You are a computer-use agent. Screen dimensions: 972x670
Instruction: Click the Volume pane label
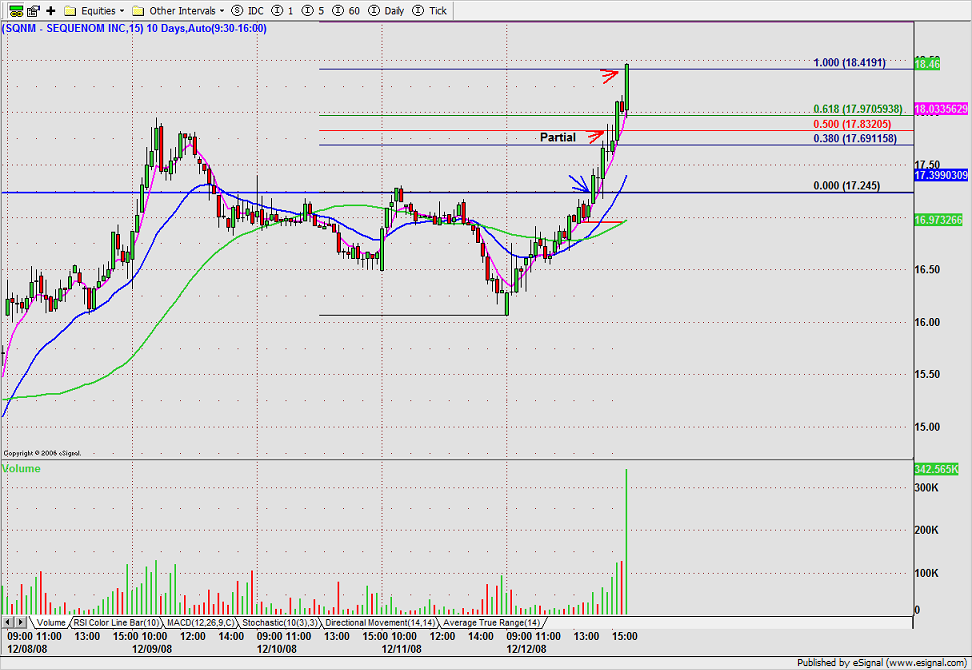22,469
